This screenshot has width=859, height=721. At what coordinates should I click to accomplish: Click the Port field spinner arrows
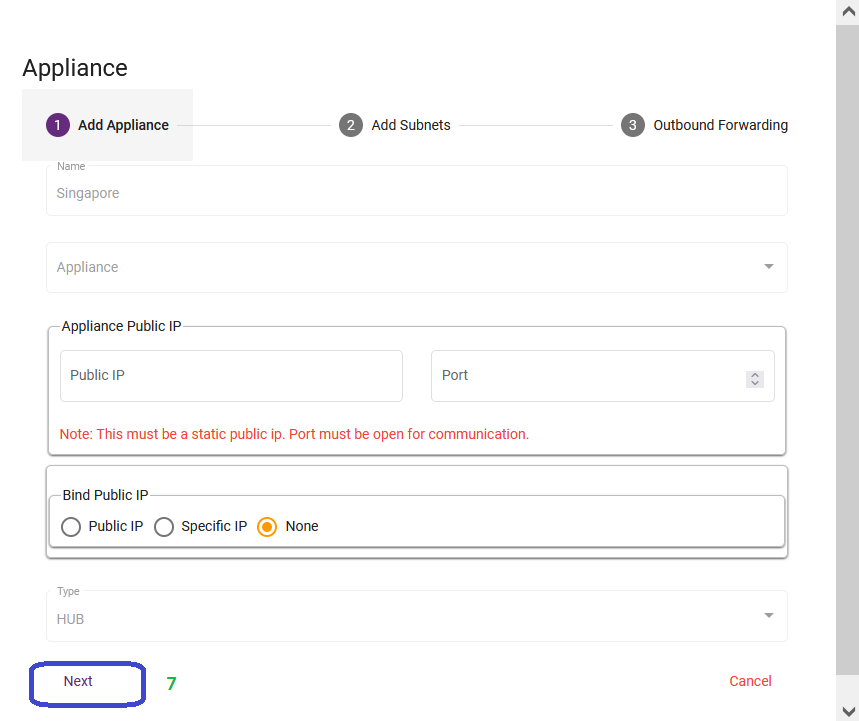[x=755, y=379]
